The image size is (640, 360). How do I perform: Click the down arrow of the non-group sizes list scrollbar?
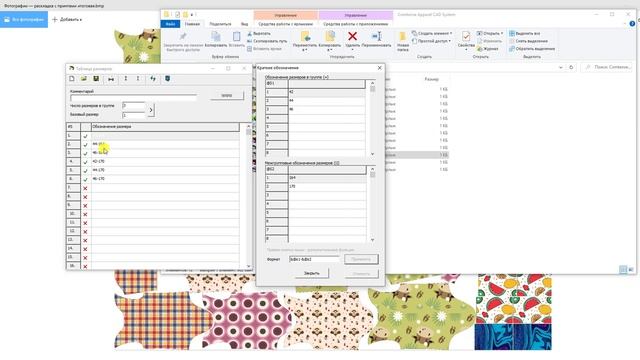point(372,240)
